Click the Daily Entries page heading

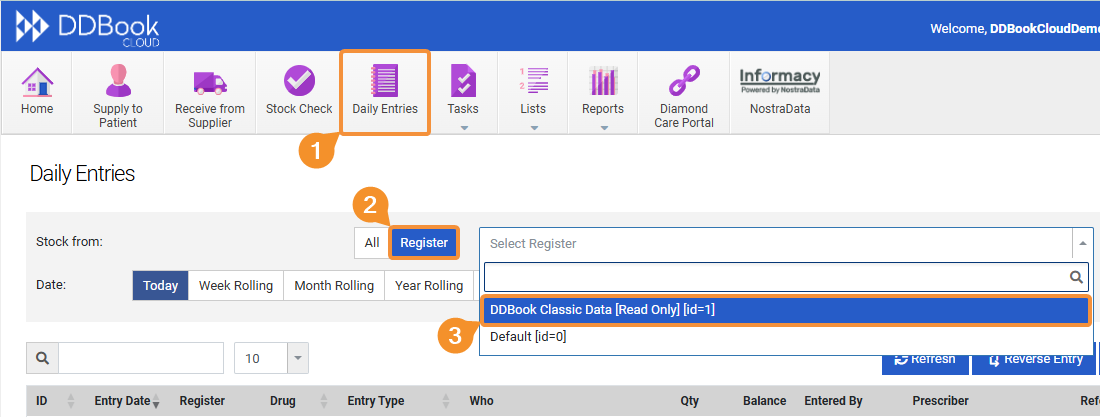82,174
